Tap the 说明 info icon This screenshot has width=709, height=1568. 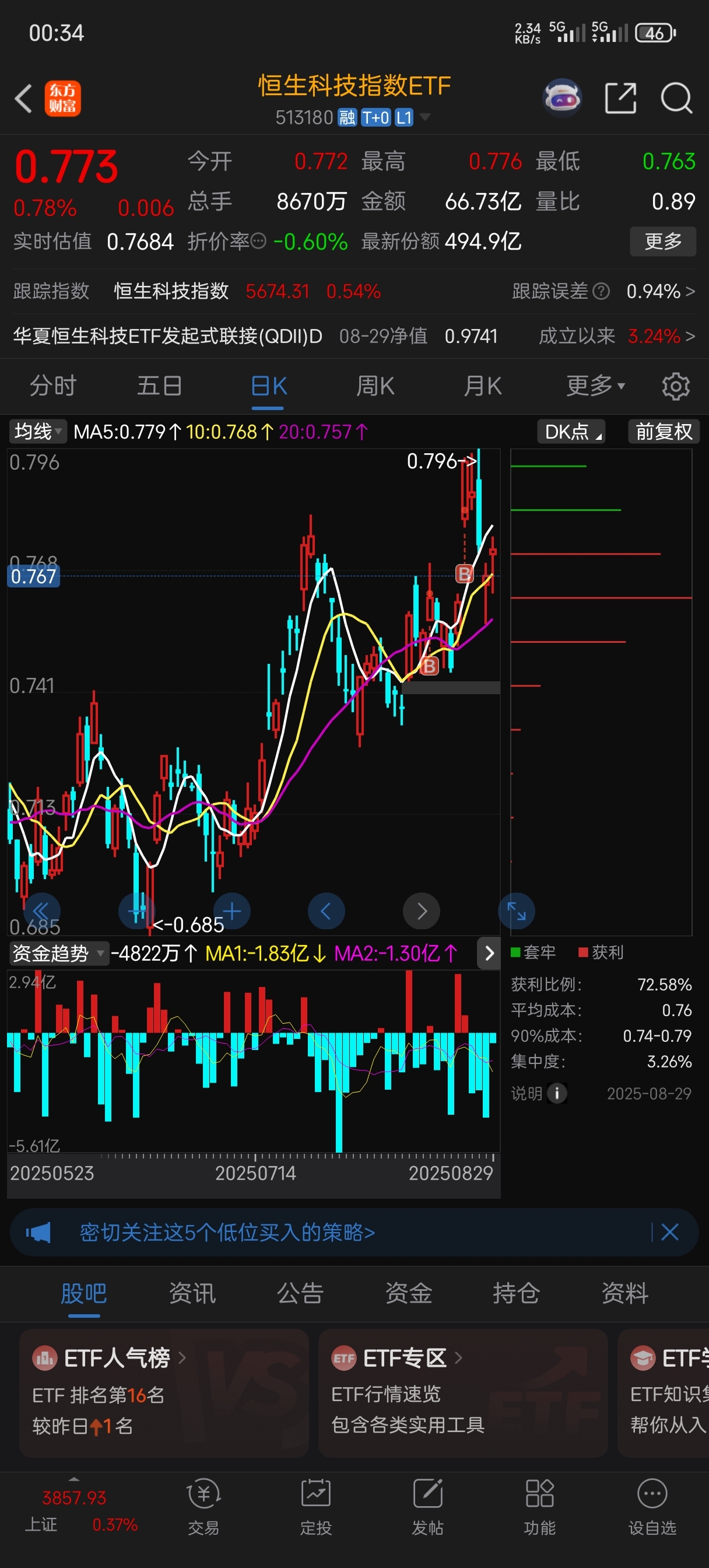(557, 1093)
